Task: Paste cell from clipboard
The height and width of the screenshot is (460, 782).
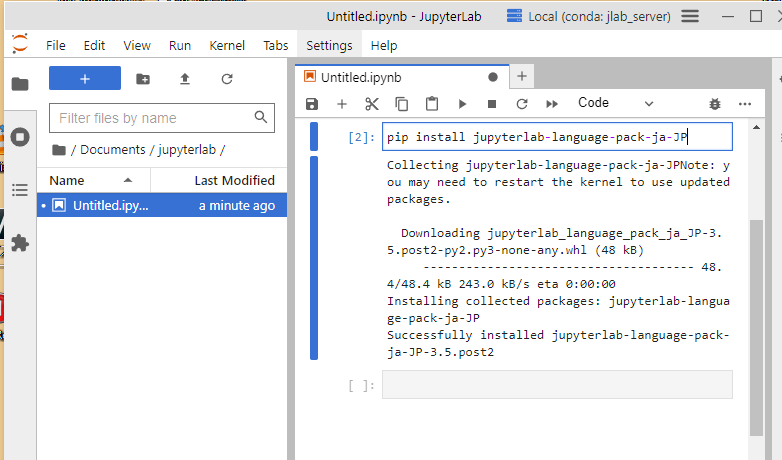Action: pyautogui.click(x=431, y=104)
